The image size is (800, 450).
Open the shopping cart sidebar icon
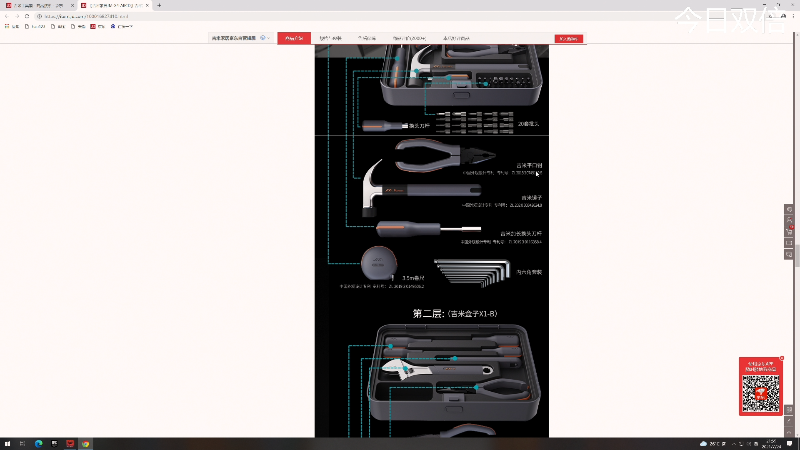[789, 232]
